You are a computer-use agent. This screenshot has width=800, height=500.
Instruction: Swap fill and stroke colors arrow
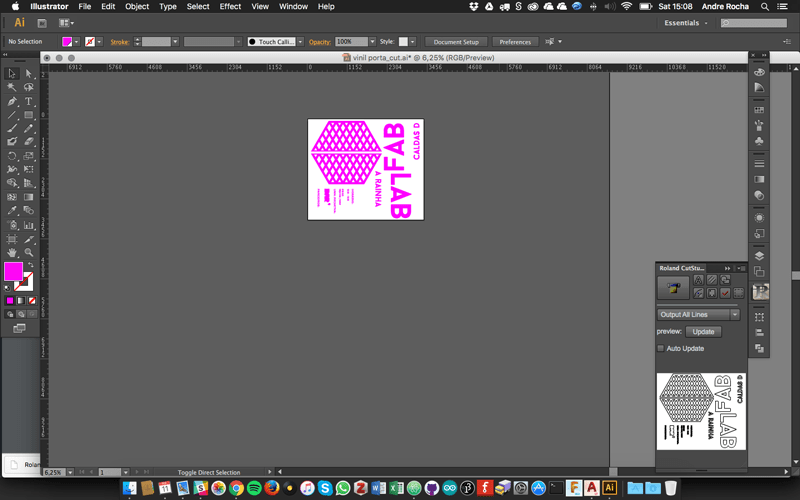(31, 265)
